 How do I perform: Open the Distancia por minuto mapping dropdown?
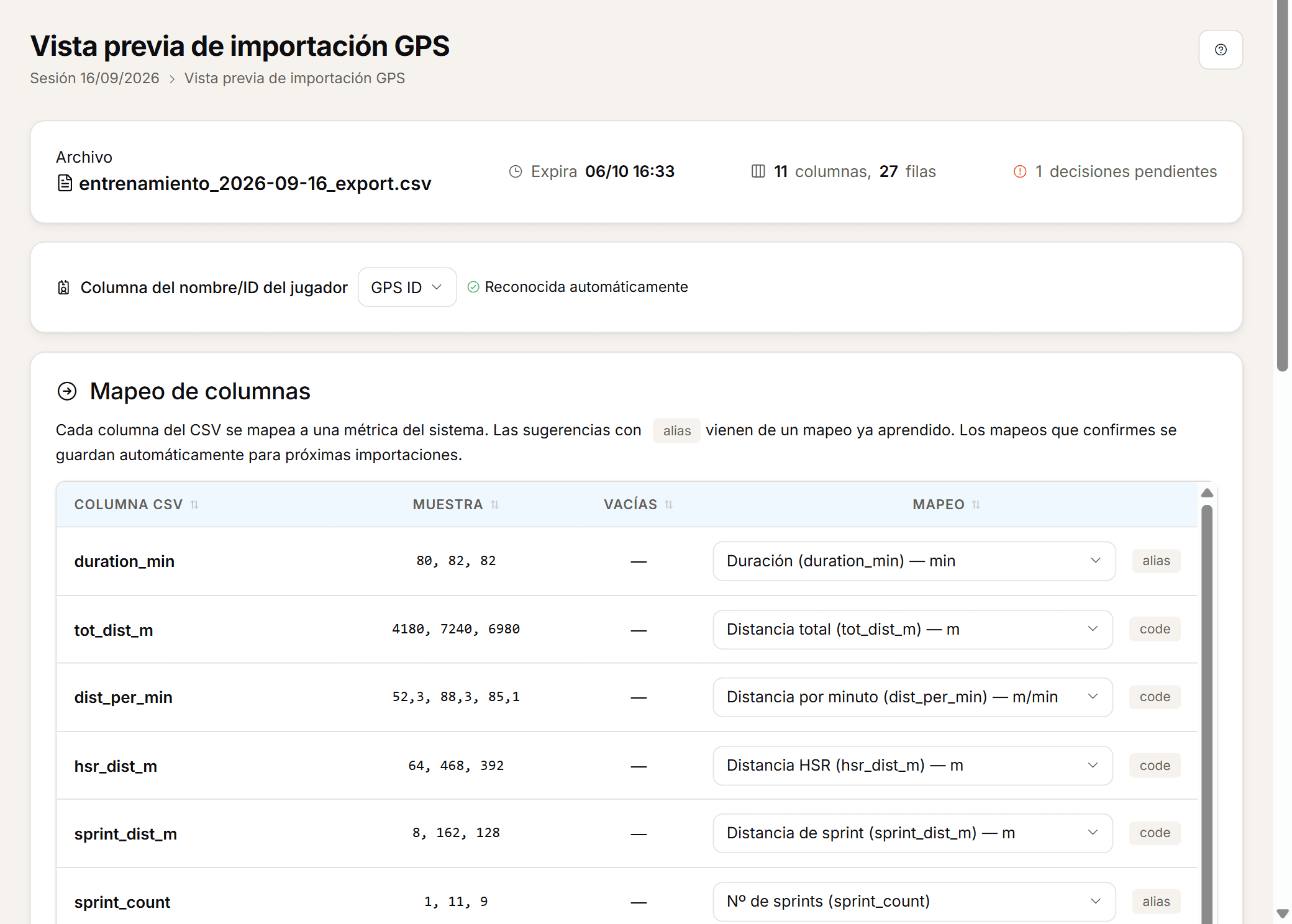[912, 697]
